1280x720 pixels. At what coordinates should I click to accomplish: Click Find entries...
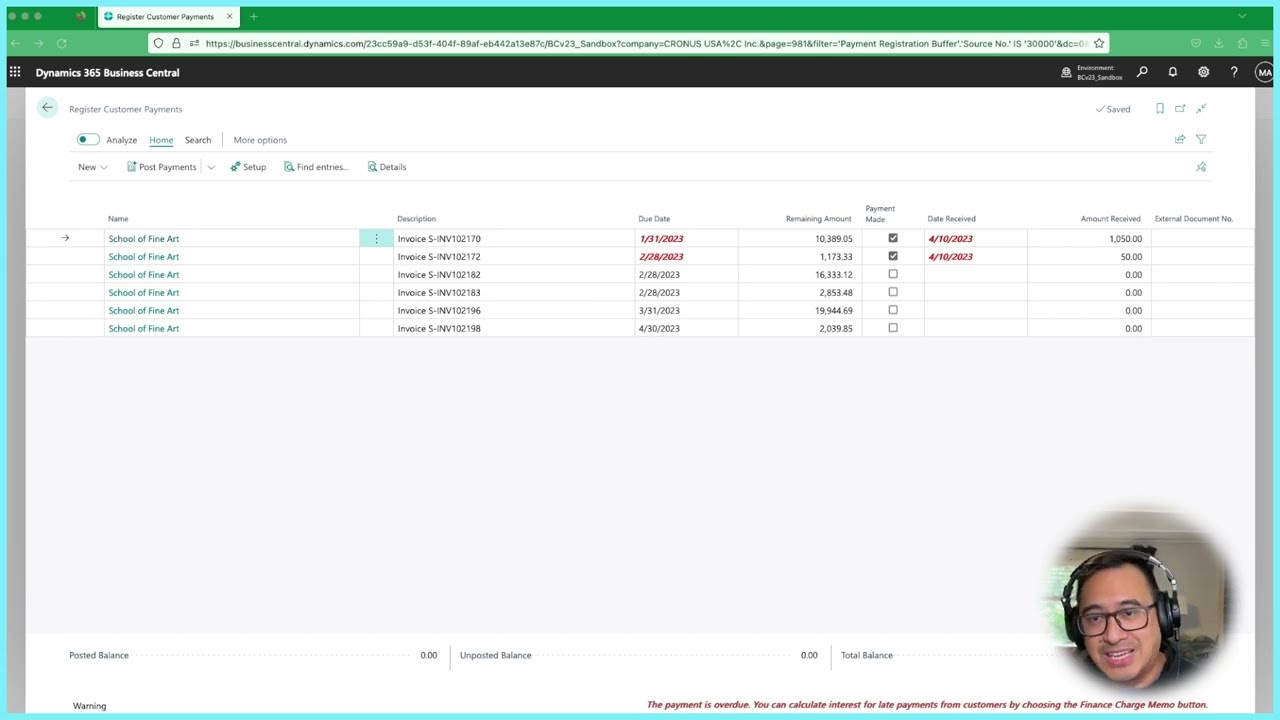316,167
